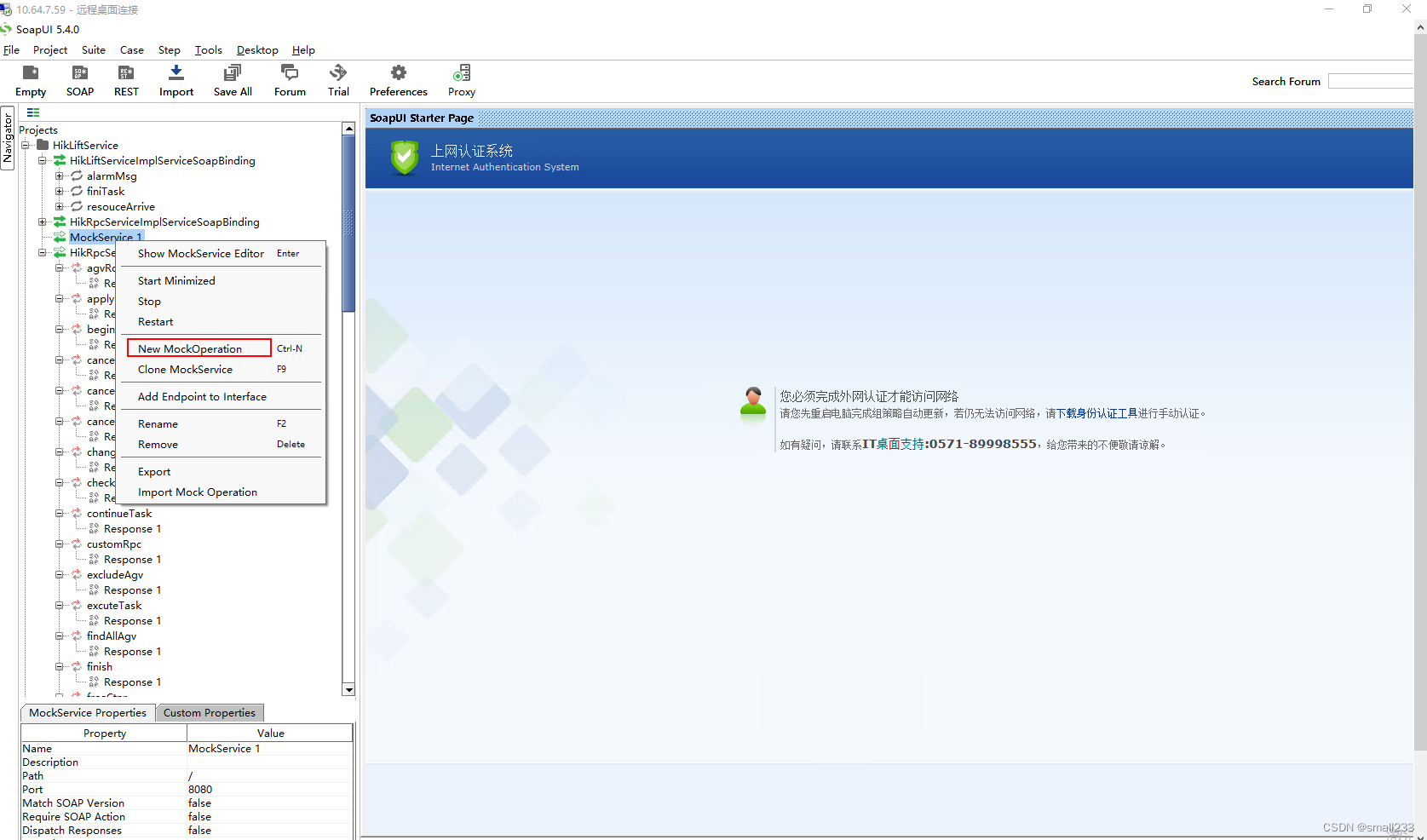The width and height of the screenshot is (1427, 840).
Task: Choose Remove from the context menu
Action: (222, 444)
